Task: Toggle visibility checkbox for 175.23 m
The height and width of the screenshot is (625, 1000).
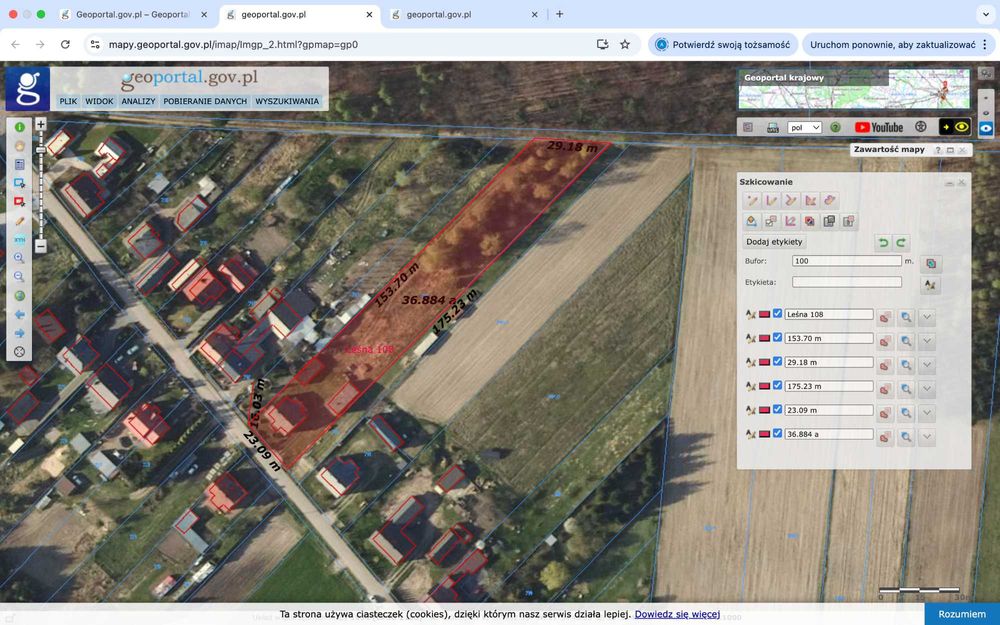Action: 777,385
